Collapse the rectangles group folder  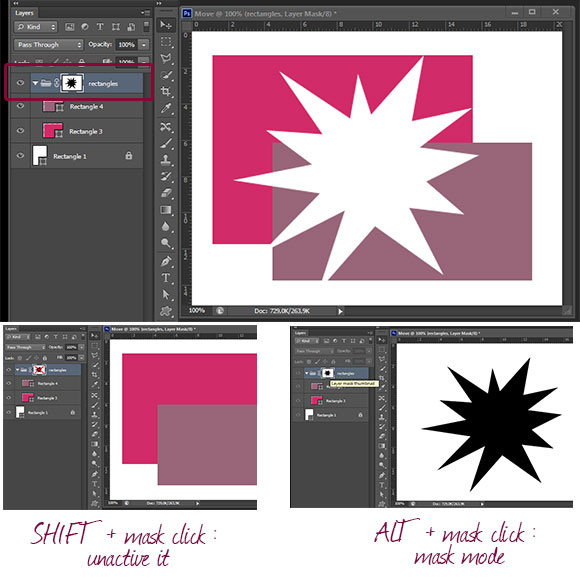(x=35, y=83)
